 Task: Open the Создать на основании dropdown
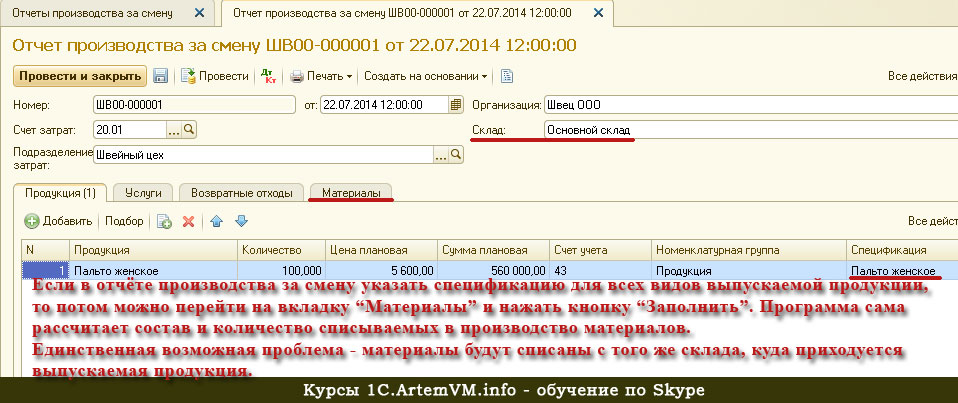tap(425, 76)
